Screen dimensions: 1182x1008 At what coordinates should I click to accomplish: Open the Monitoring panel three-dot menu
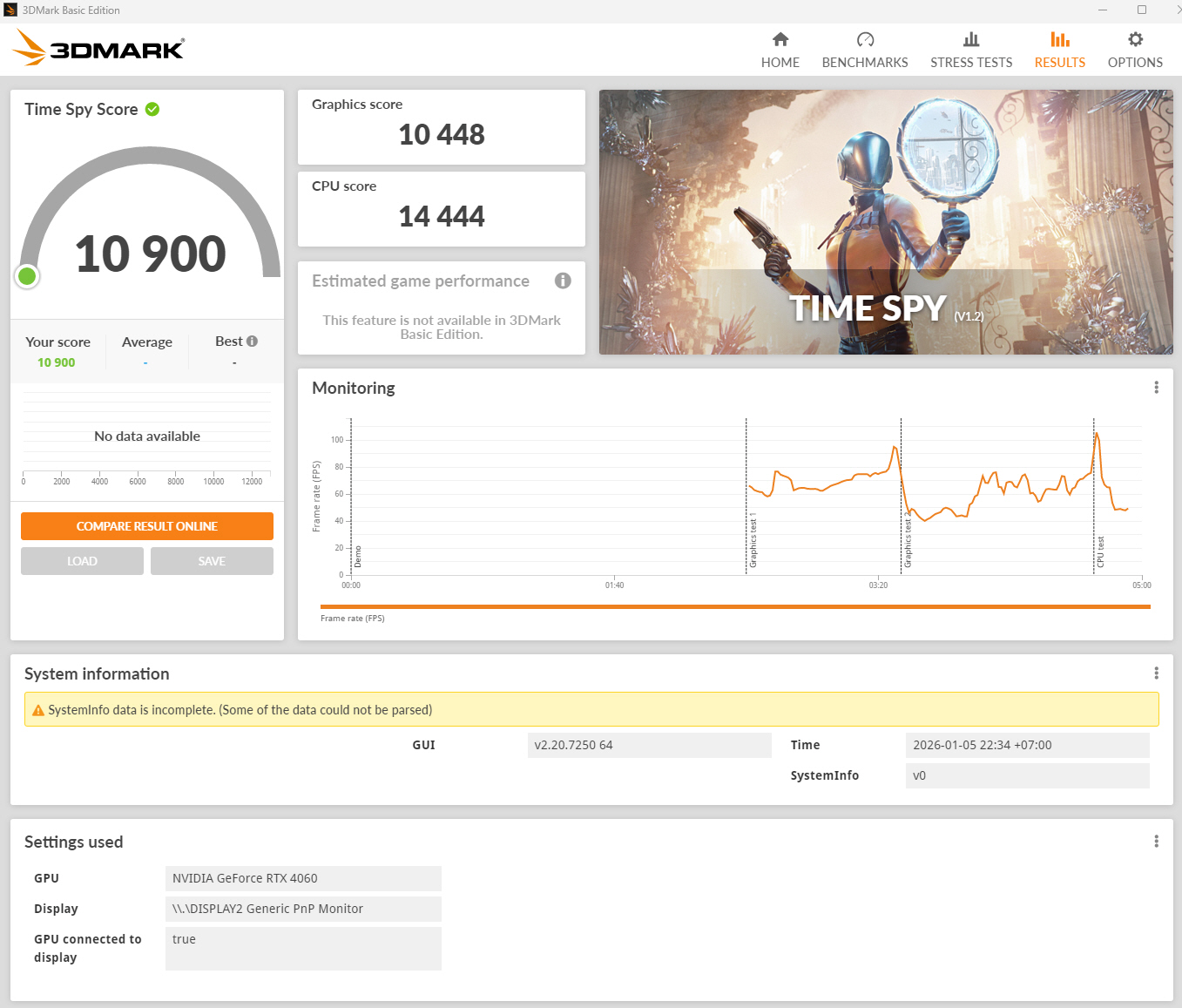click(1156, 388)
